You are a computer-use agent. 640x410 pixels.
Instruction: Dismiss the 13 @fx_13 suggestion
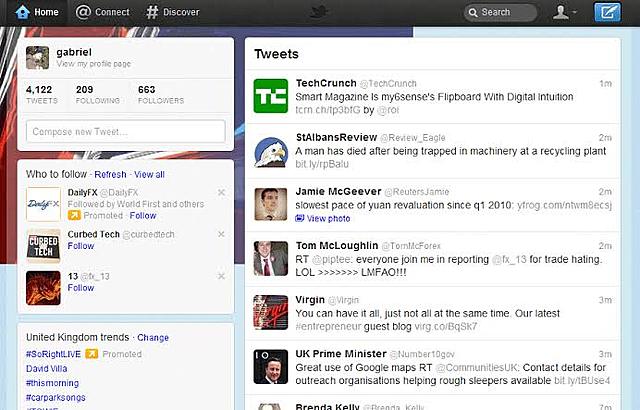point(221,276)
